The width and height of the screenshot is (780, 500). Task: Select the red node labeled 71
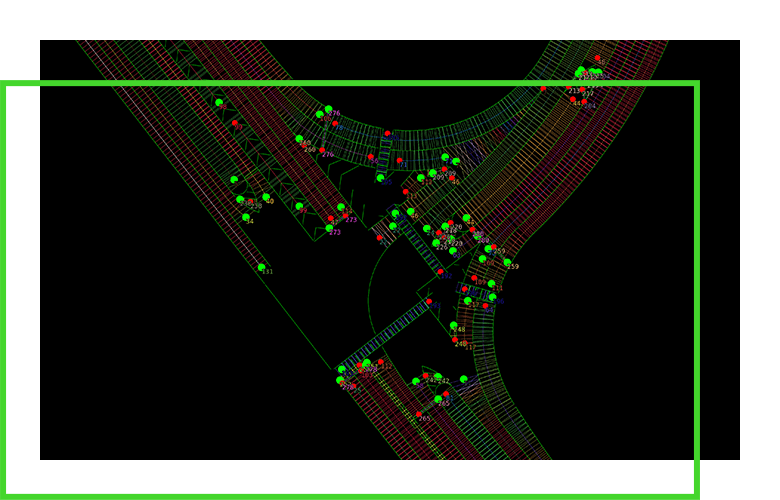(399, 160)
